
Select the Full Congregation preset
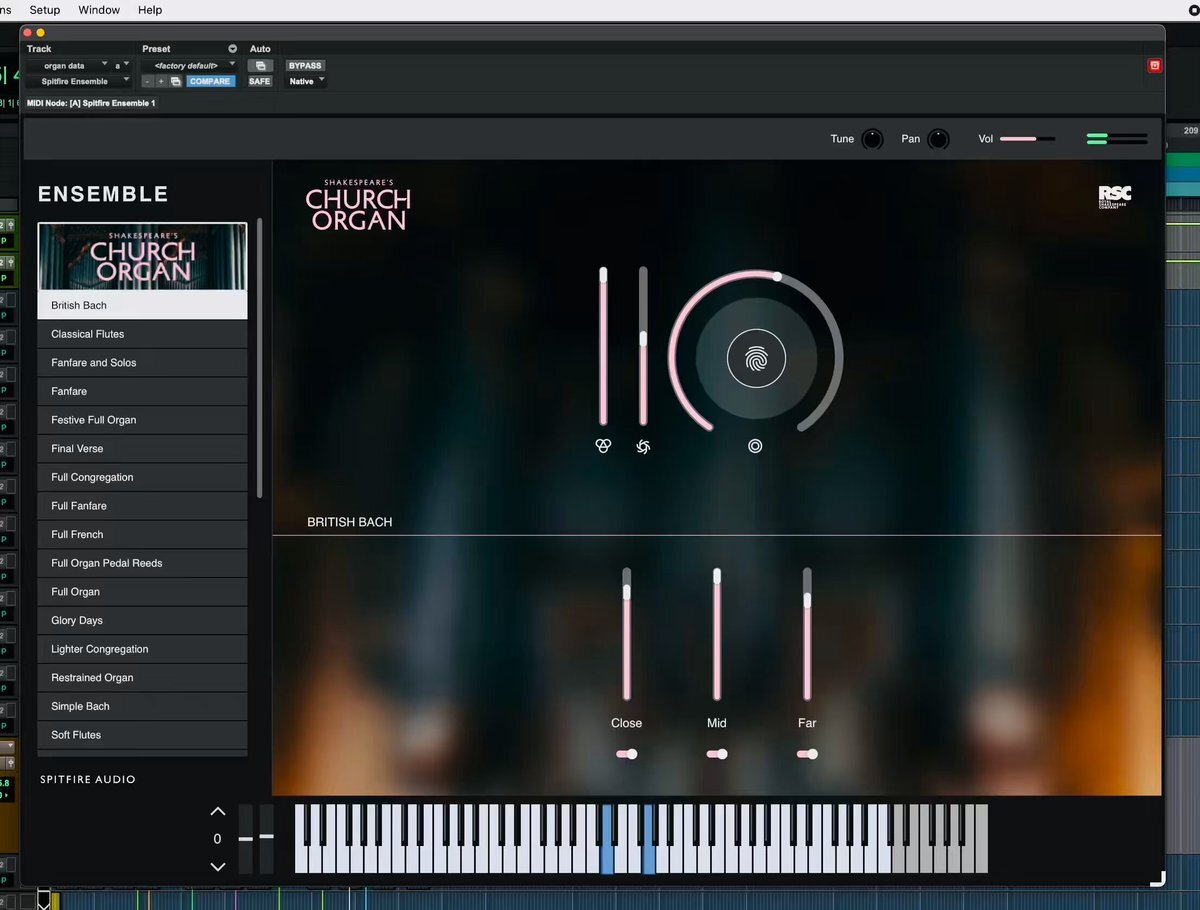(142, 477)
